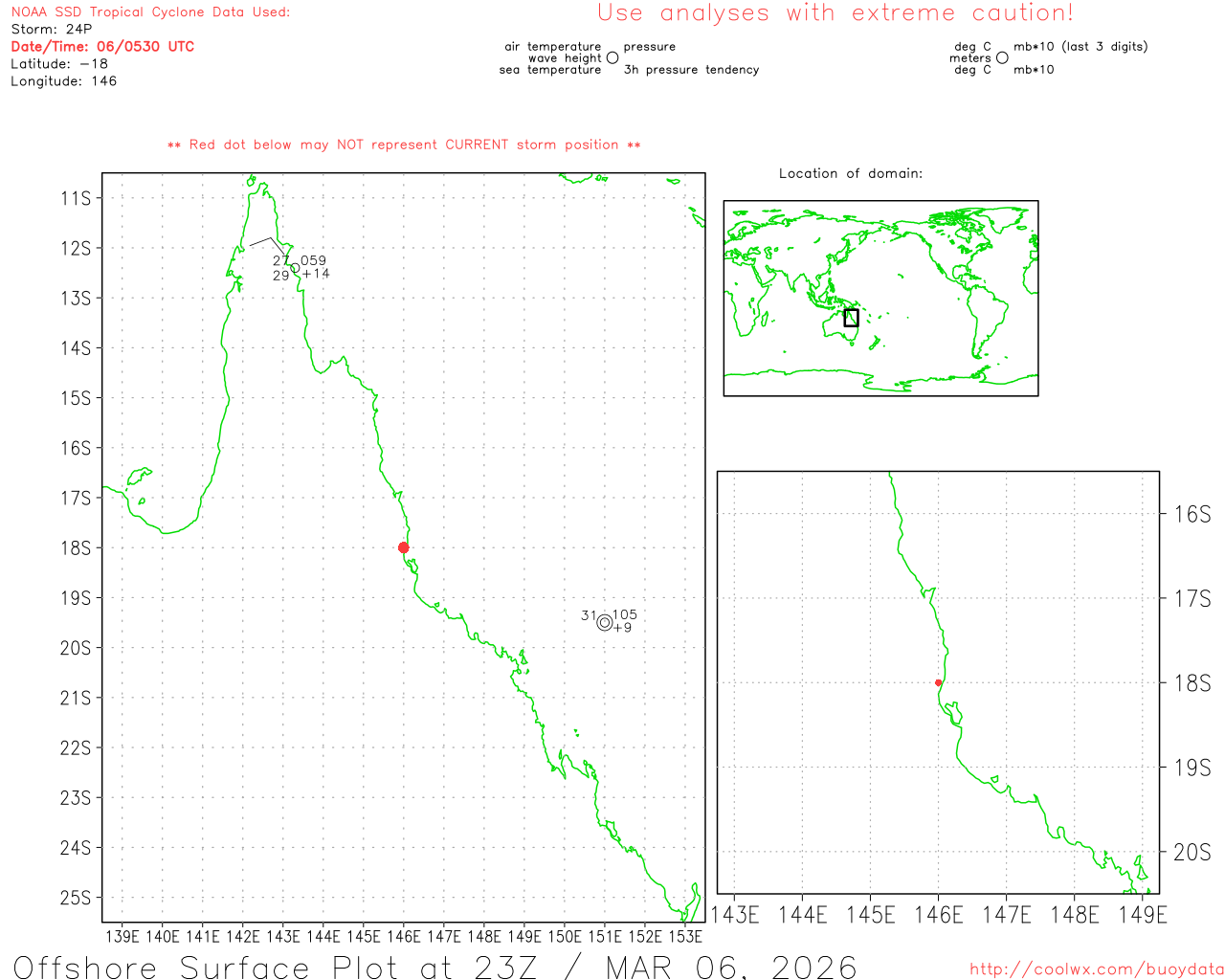Click the 18S label on inset map
Image resolution: width=1225 pixels, height=980 pixels.
click(x=1192, y=683)
